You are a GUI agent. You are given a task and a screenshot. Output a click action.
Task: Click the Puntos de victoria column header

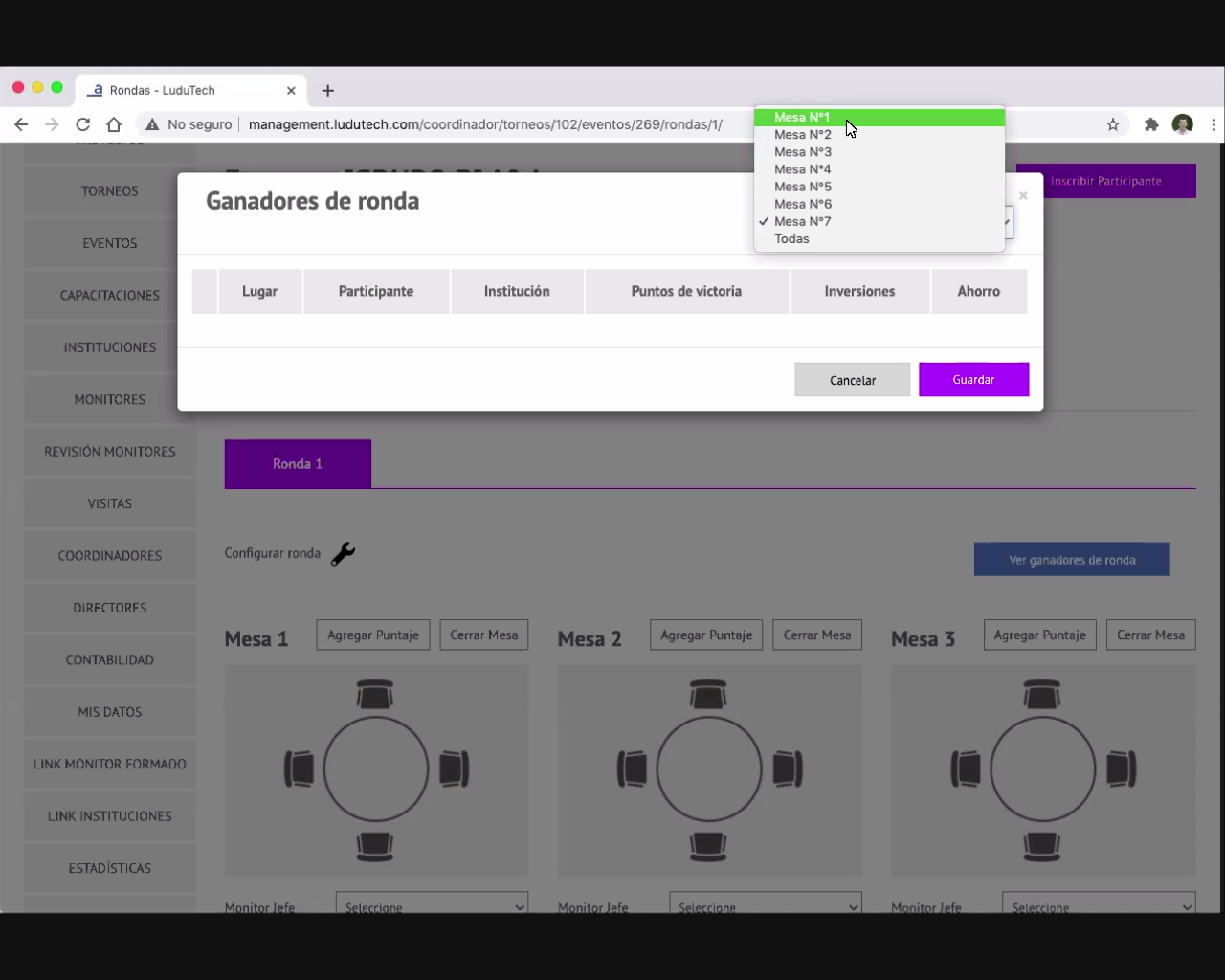coord(686,292)
